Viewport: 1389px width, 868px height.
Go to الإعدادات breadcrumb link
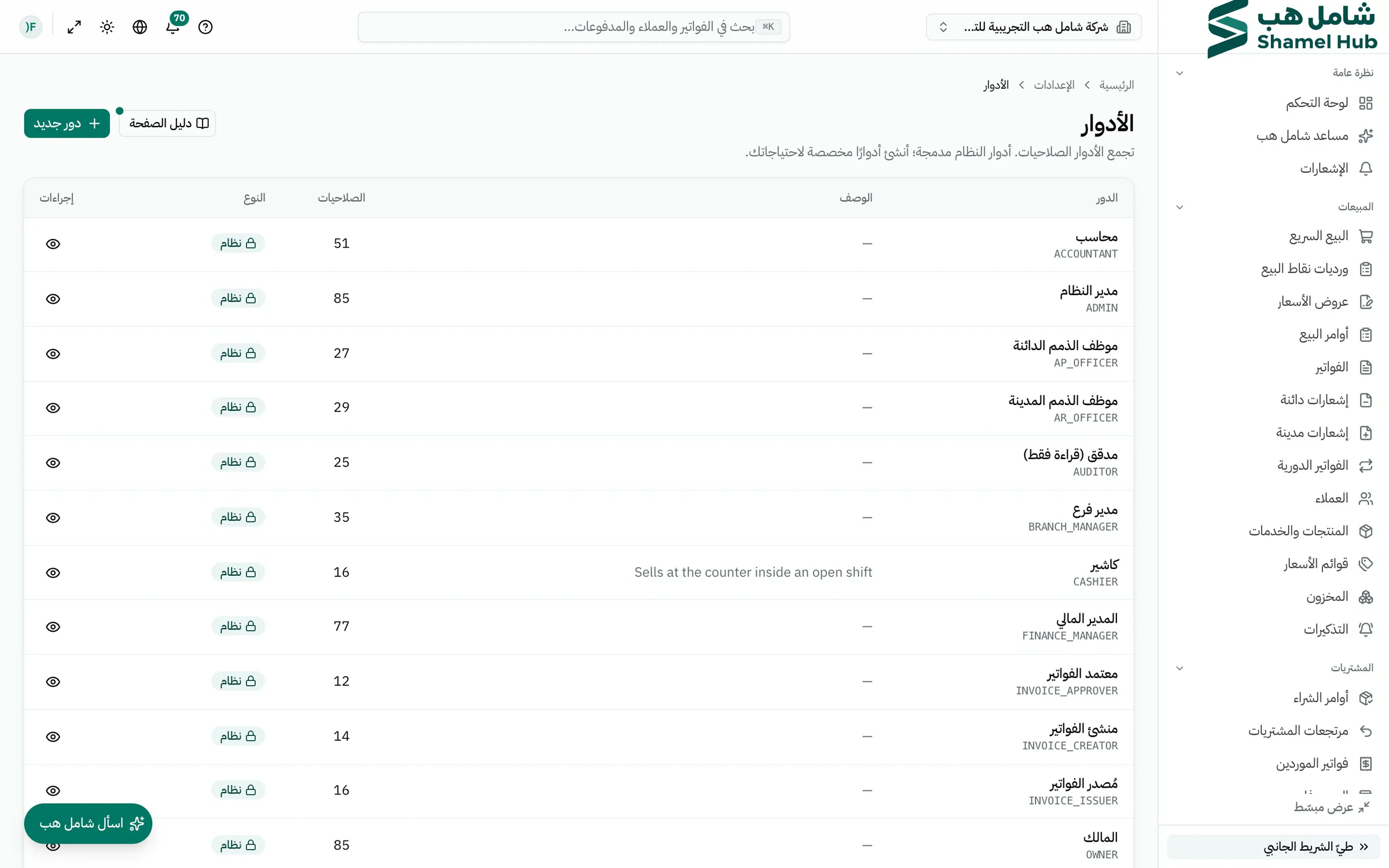pos(1054,85)
